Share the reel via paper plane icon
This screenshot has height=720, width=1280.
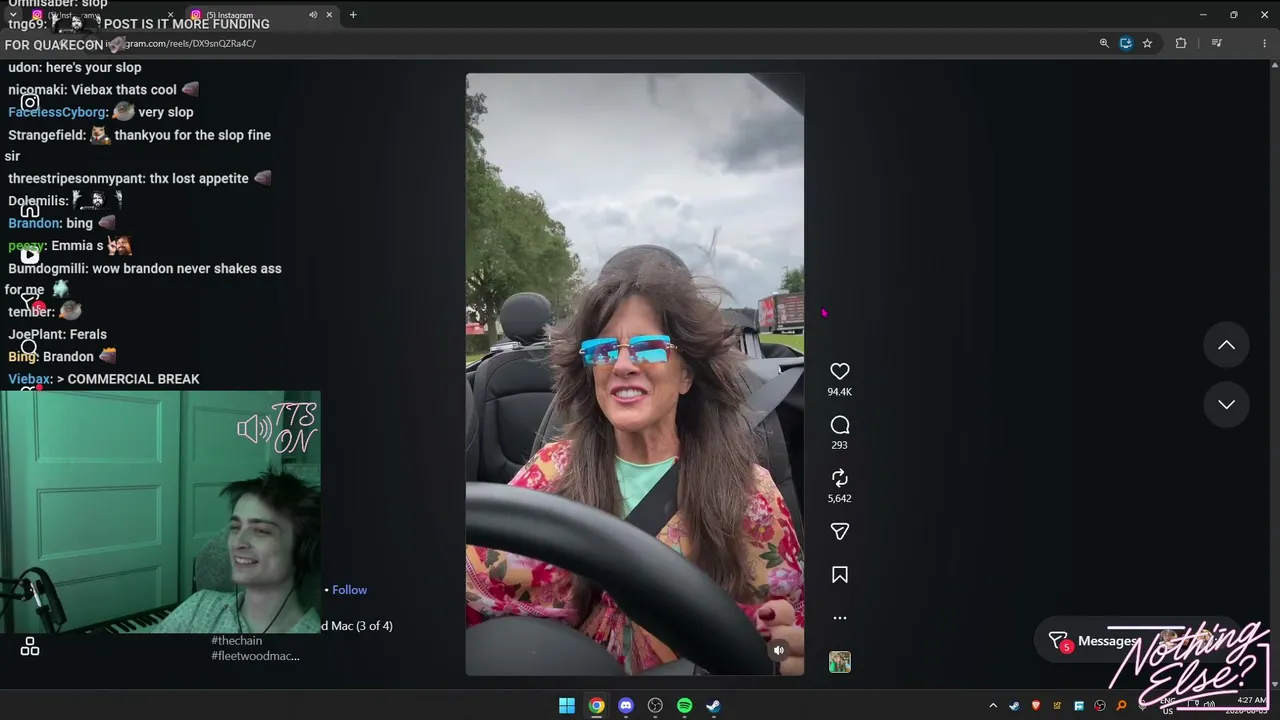click(839, 532)
